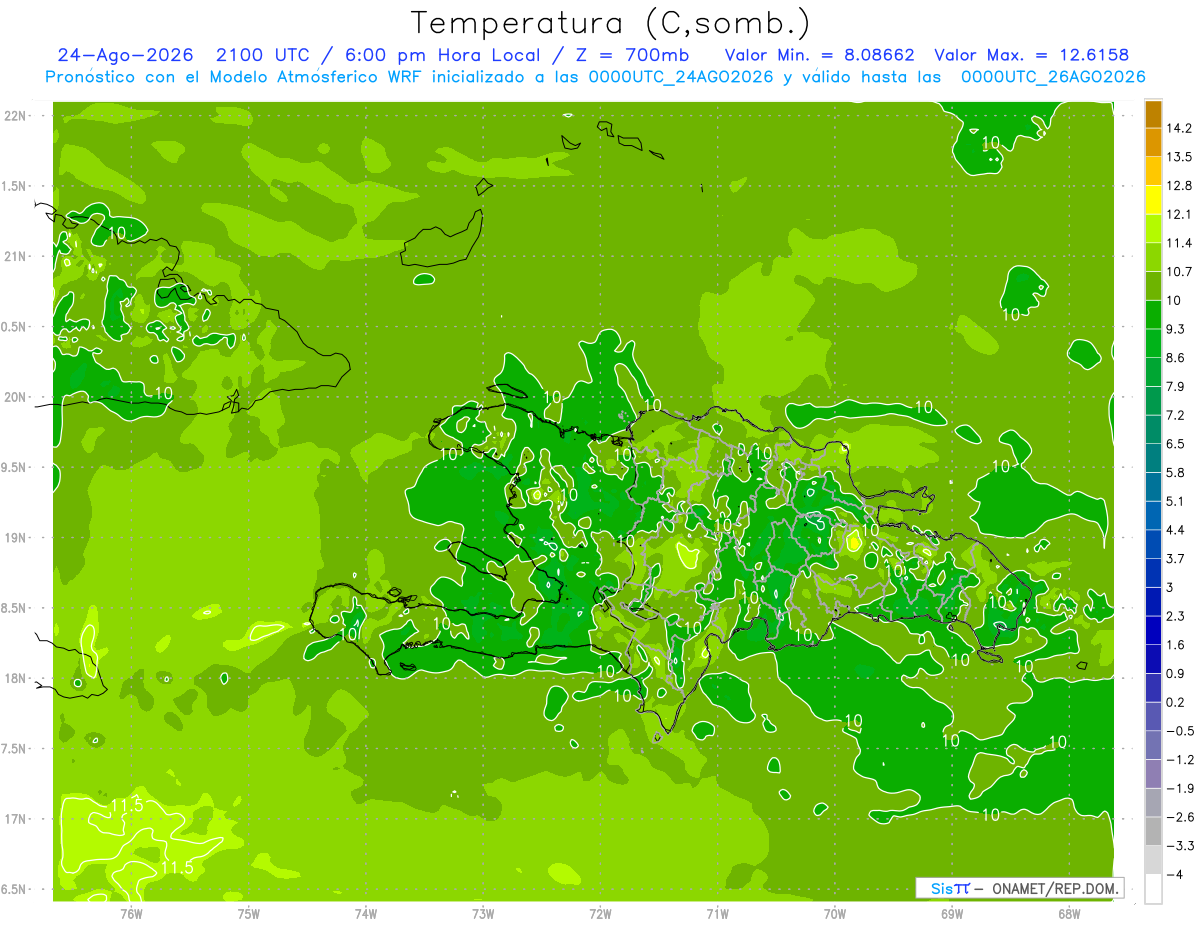
Task: Click the title 'Temperatura (C,somb.)'
Action: coord(611,23)
